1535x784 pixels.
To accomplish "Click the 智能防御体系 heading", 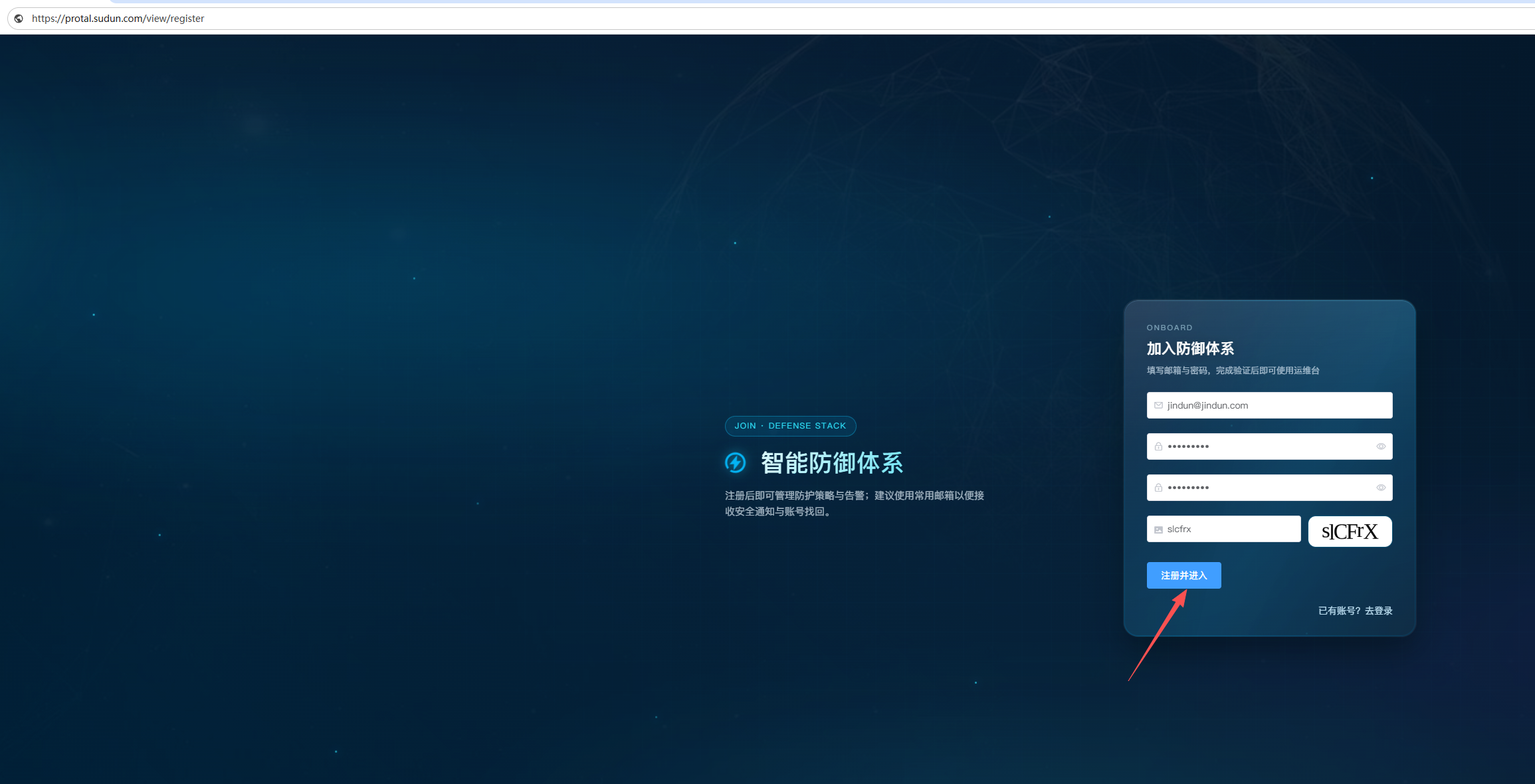I will [832, 462].
